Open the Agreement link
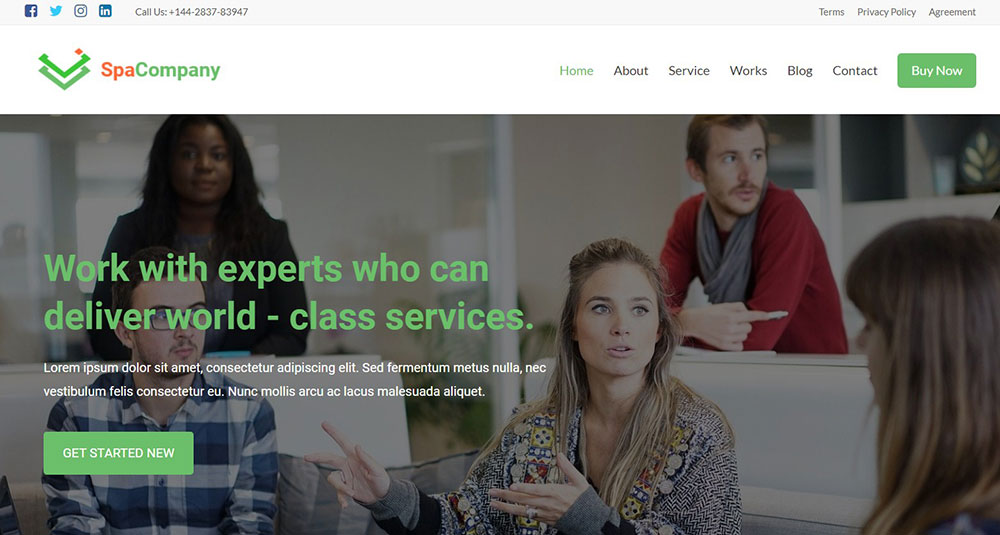This screenshot has width=1000, height=535. pyautogui.click(x=952, y=12)
